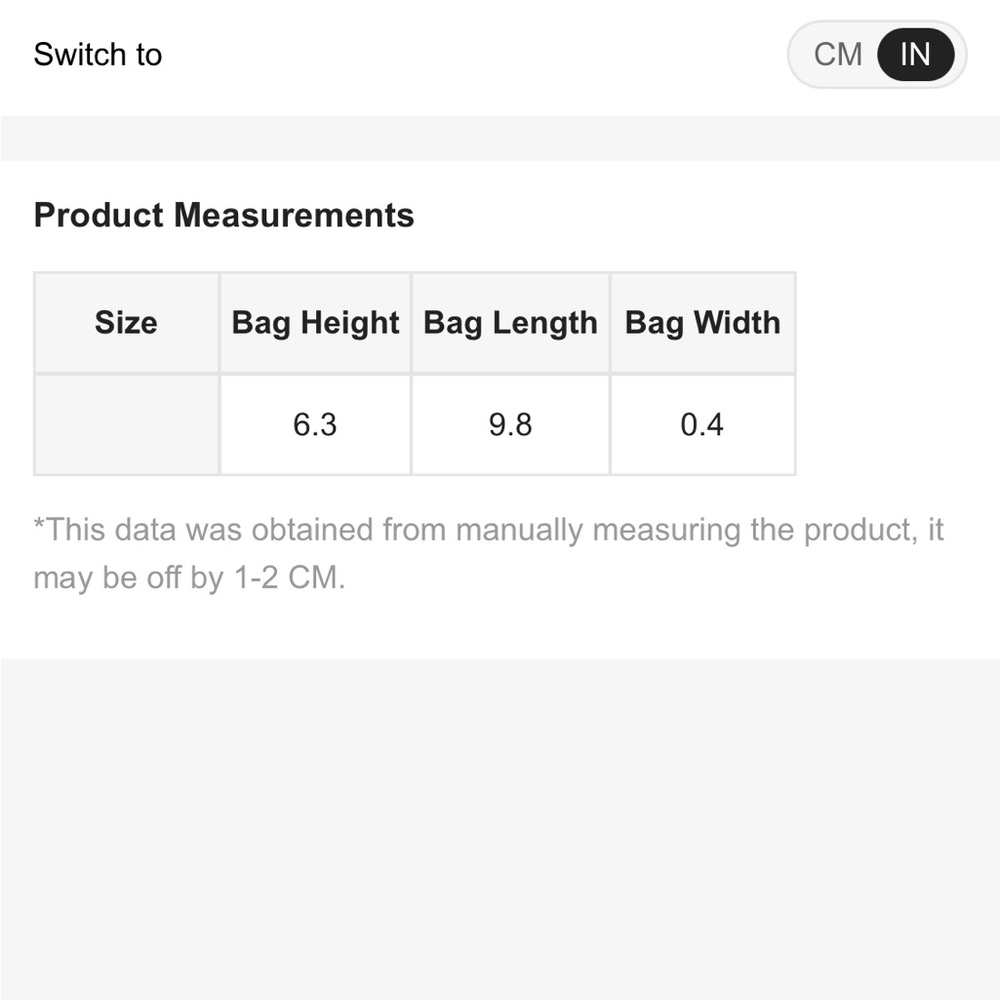This screenshot has height=1000, width=1000.
Task: Click the asterisk starting the disclaimer
Action: (x=40, y=526)
